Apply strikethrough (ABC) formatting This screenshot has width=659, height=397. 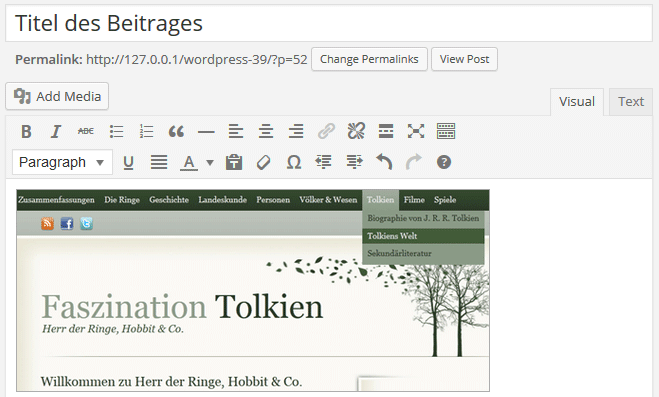point(86,131)
